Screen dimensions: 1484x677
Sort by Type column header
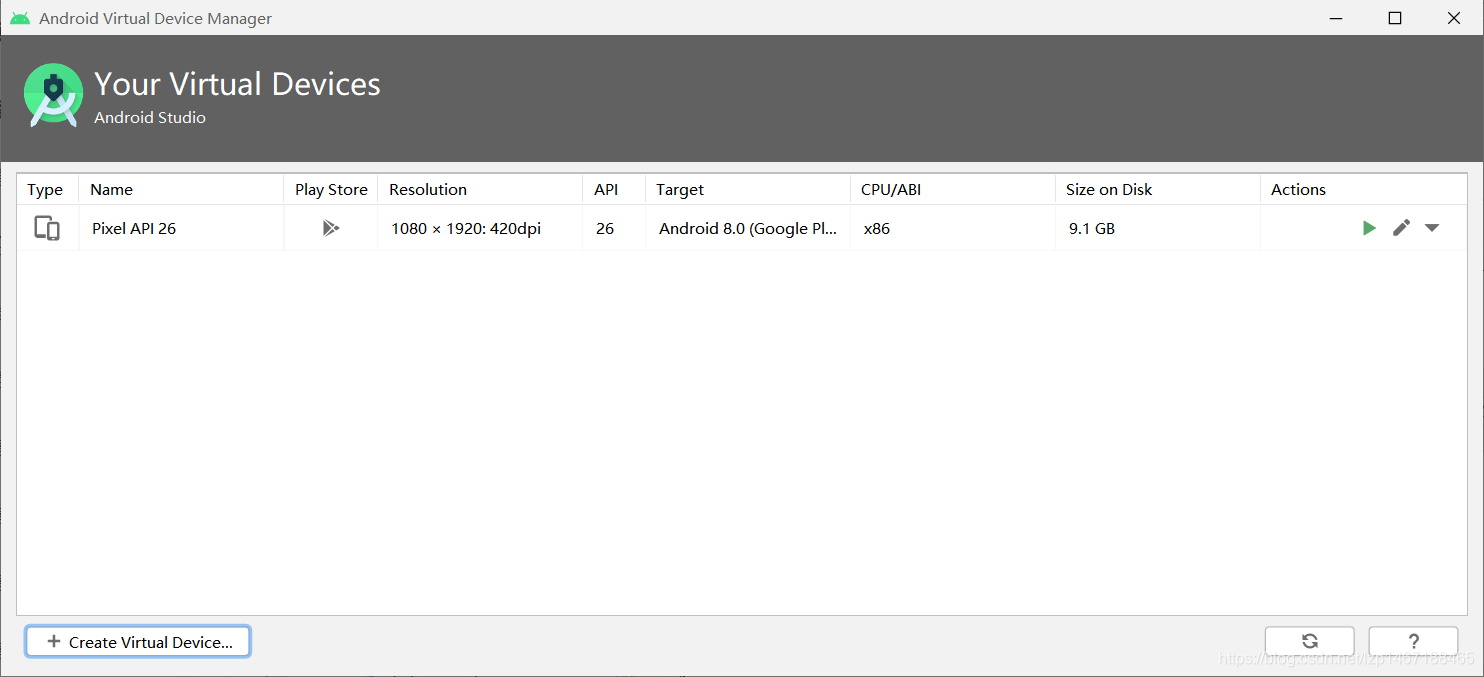[x=47, y=189]
